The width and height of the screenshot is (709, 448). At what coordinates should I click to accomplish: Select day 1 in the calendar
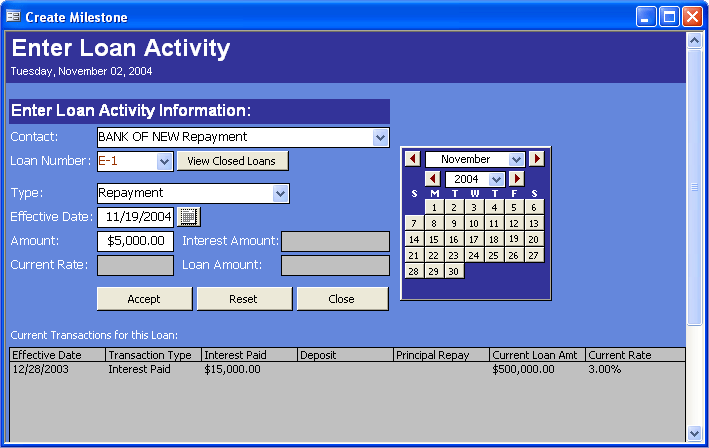[434, 207]
